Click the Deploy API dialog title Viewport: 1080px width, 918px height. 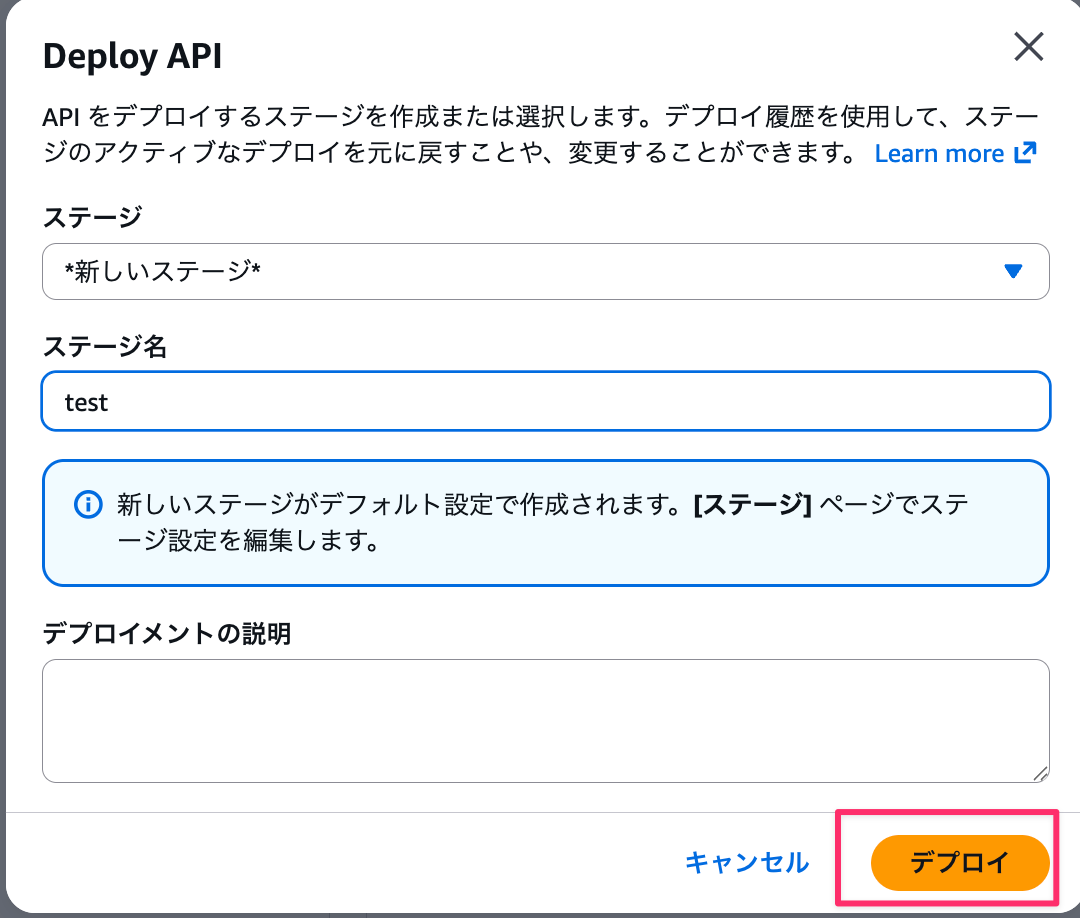(x=132, y=57)
